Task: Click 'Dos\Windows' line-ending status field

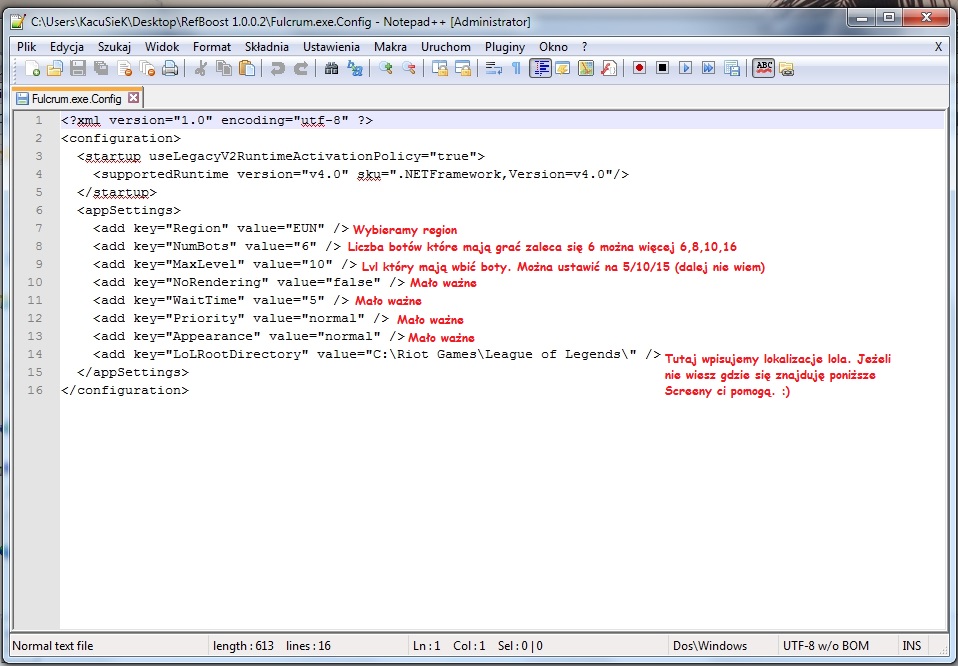Action: (x=710, y=646)
